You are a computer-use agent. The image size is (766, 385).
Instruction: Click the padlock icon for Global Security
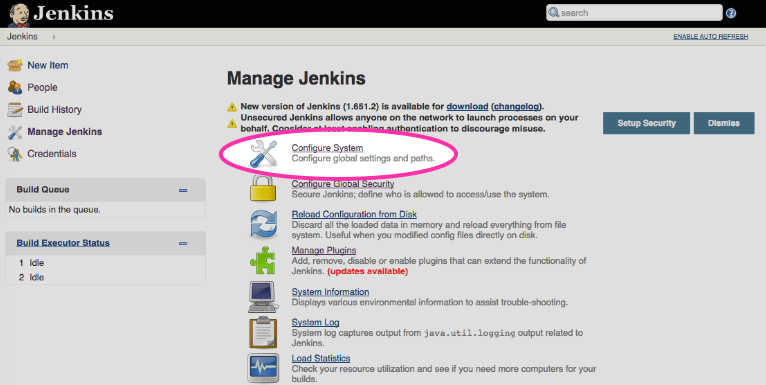(263, 188)
